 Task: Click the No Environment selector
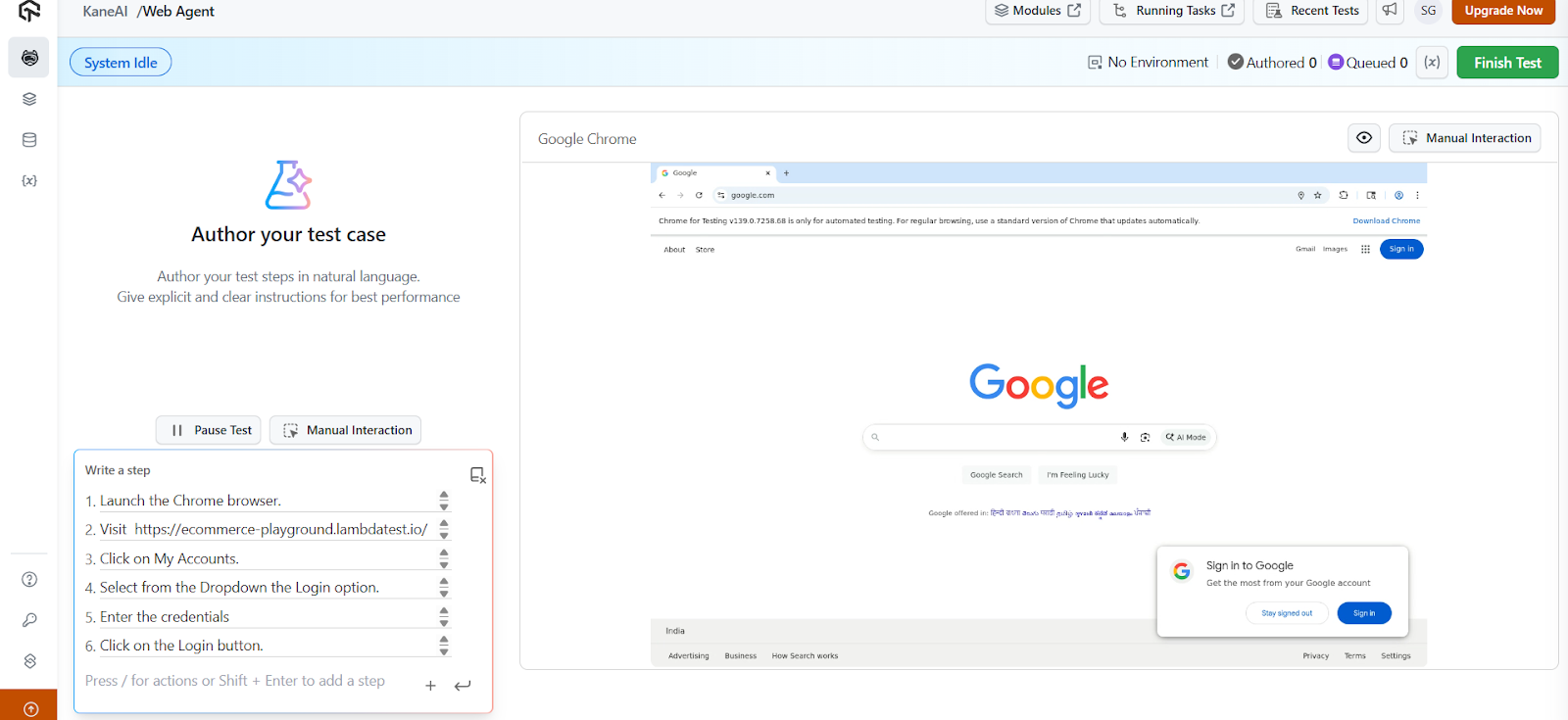(1148, 63)
